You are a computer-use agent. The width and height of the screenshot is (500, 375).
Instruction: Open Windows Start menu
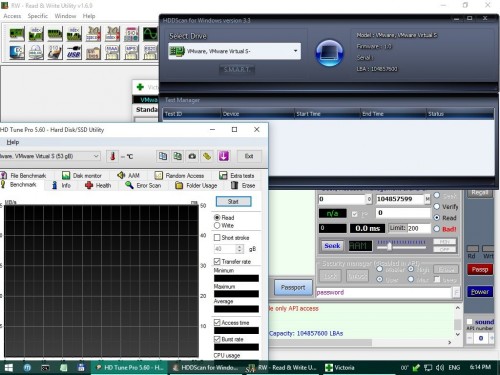point(9,368)
